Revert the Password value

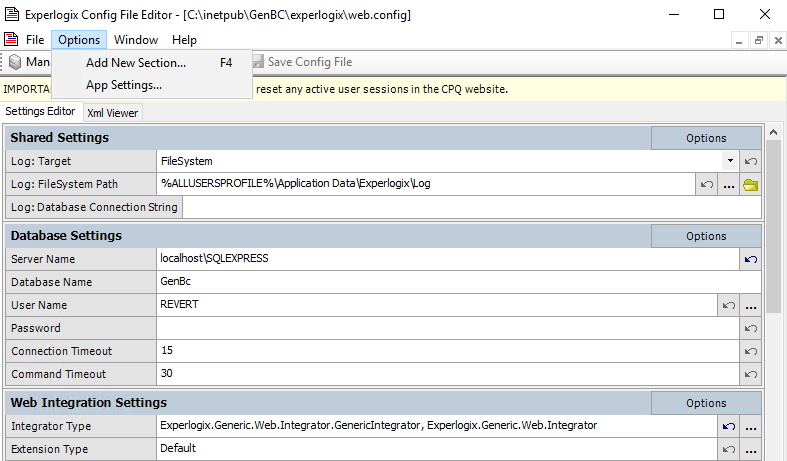[x=750, y=328]
